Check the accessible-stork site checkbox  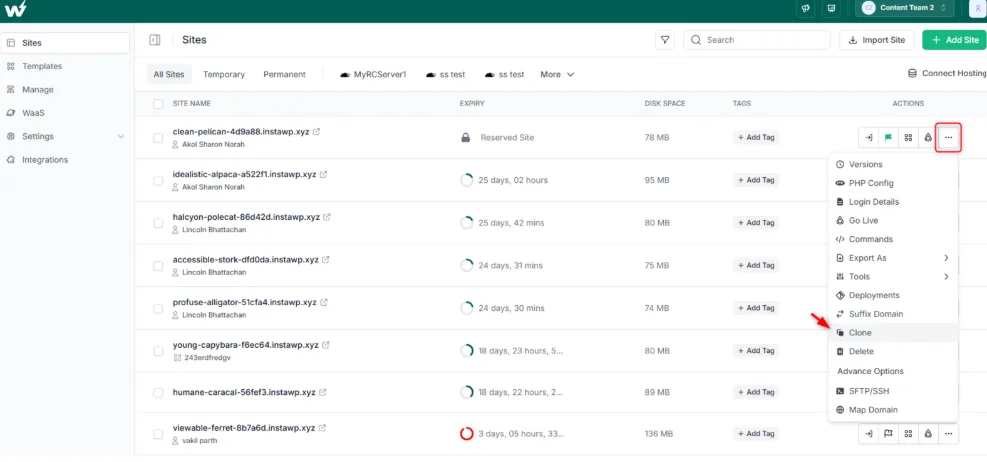tap(158, 266)
